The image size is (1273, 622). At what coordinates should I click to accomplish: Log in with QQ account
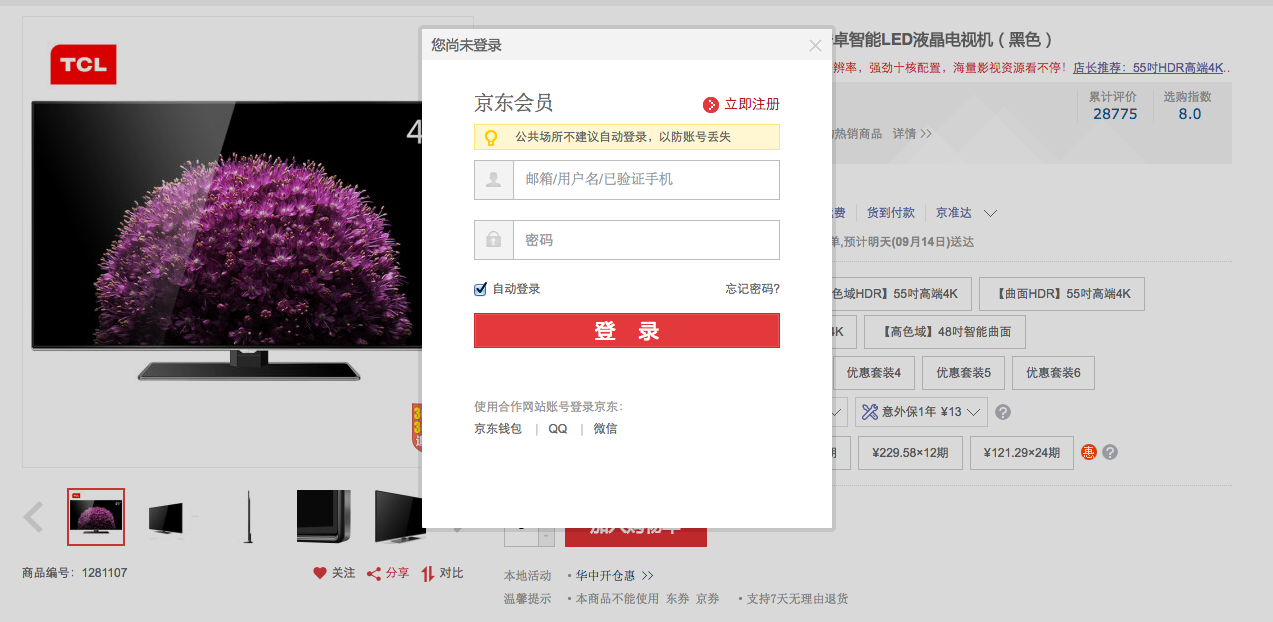(557, 427)
